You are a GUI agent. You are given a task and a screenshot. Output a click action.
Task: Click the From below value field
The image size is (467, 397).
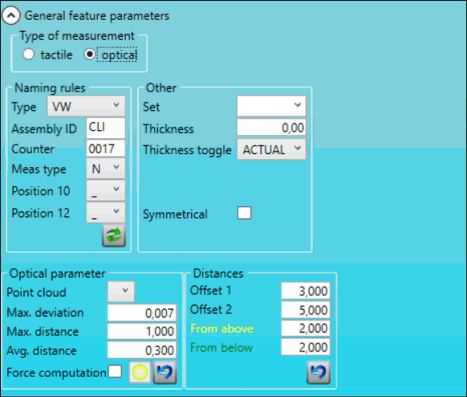[x=306, y=347]
